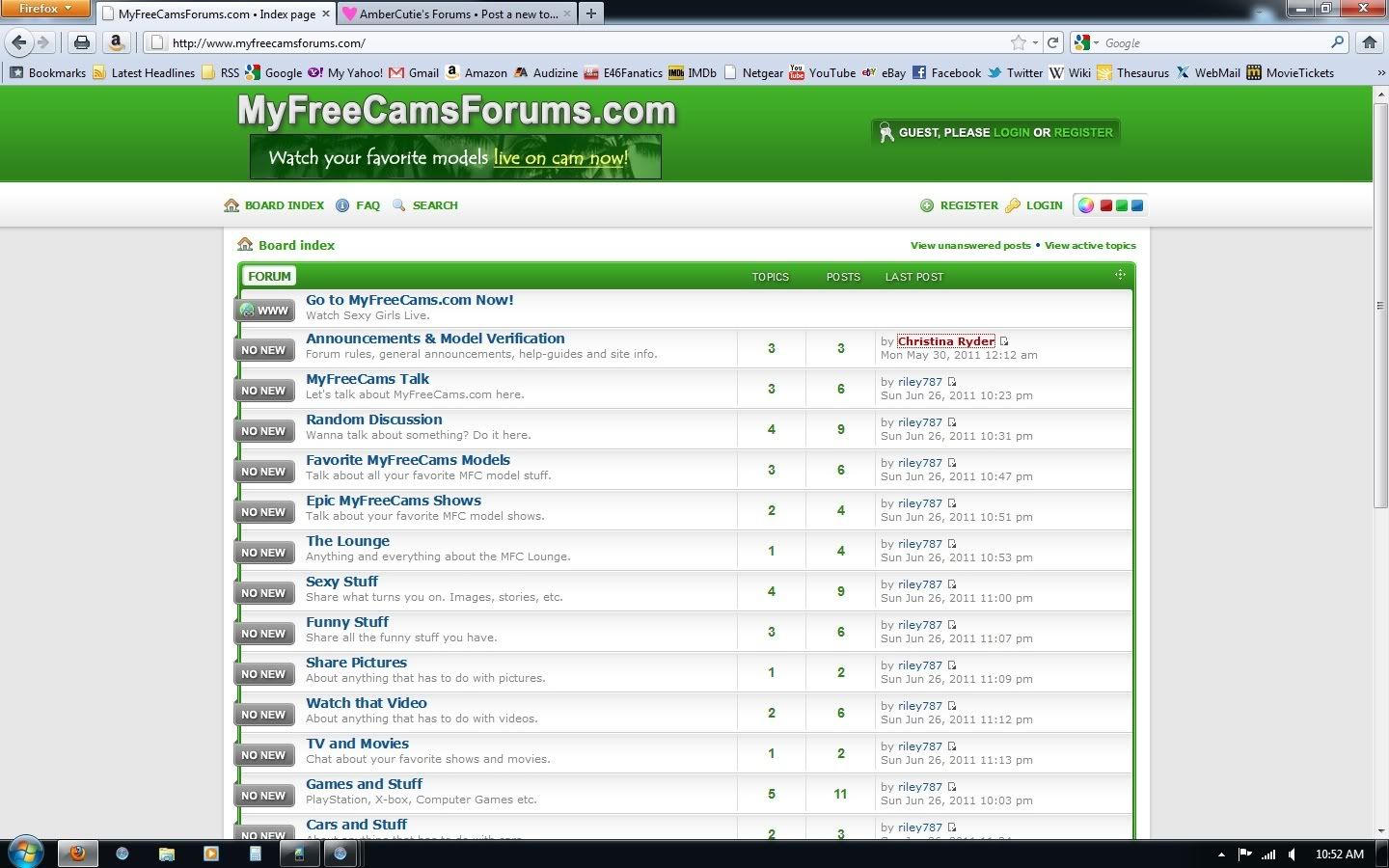Click the WWW badge icon for MyFreeCams.com link
Image resolution: width=1389 pixels, height=868 pixels.
click(263, 310)
